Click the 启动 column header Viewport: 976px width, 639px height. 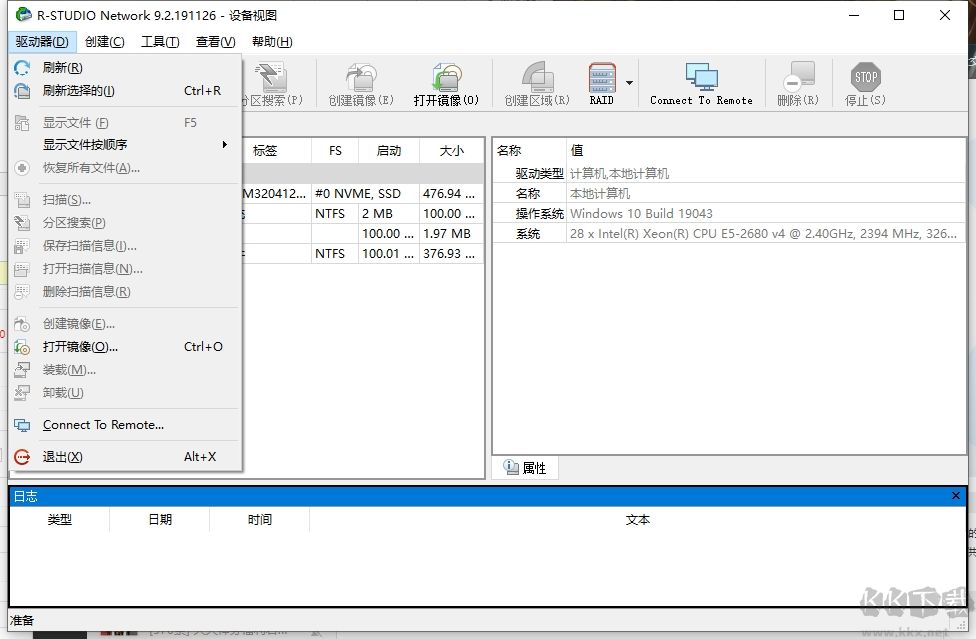click(389, 151)
